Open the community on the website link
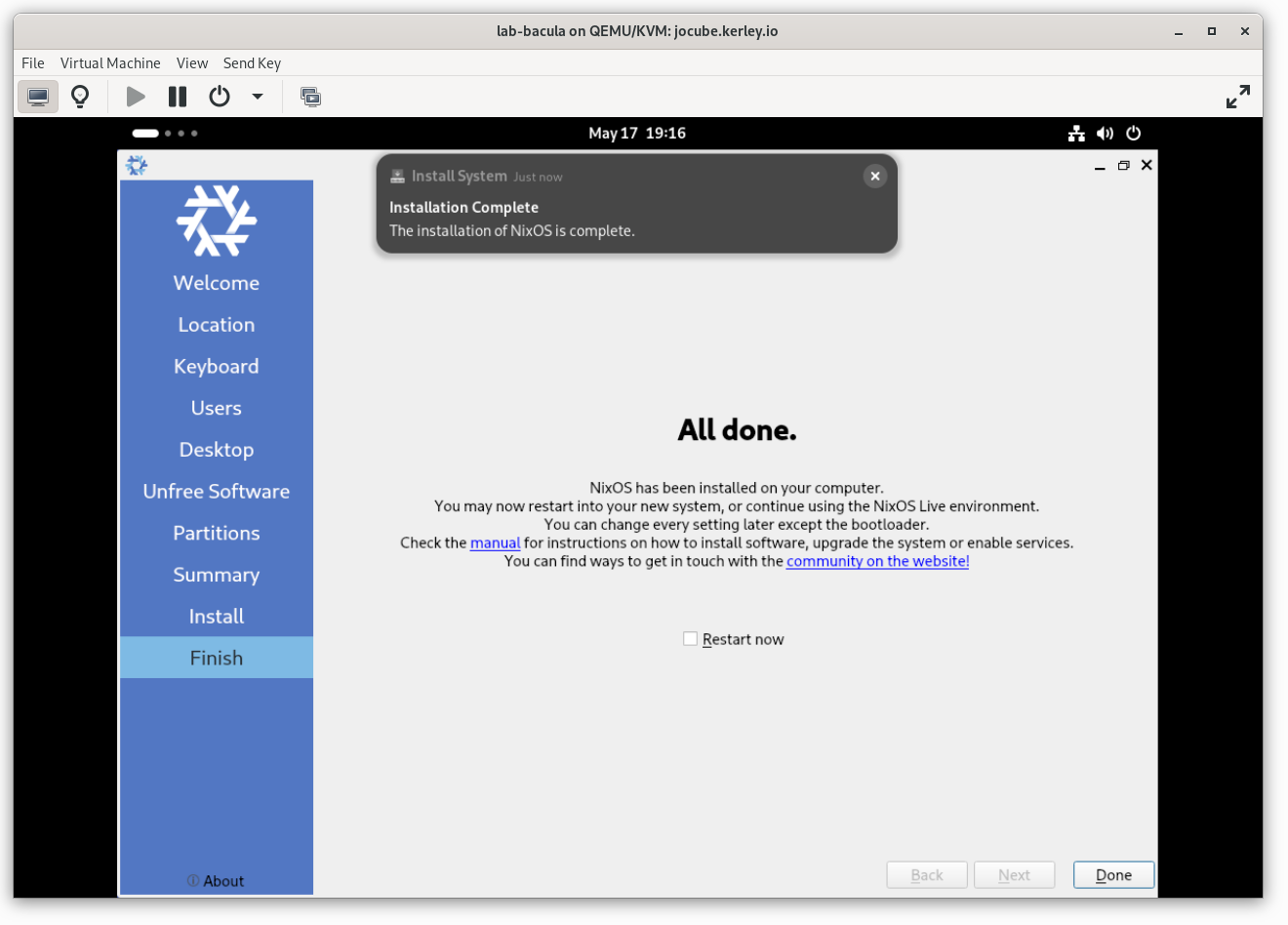The image size is (1288, 925). pos(878,561)
